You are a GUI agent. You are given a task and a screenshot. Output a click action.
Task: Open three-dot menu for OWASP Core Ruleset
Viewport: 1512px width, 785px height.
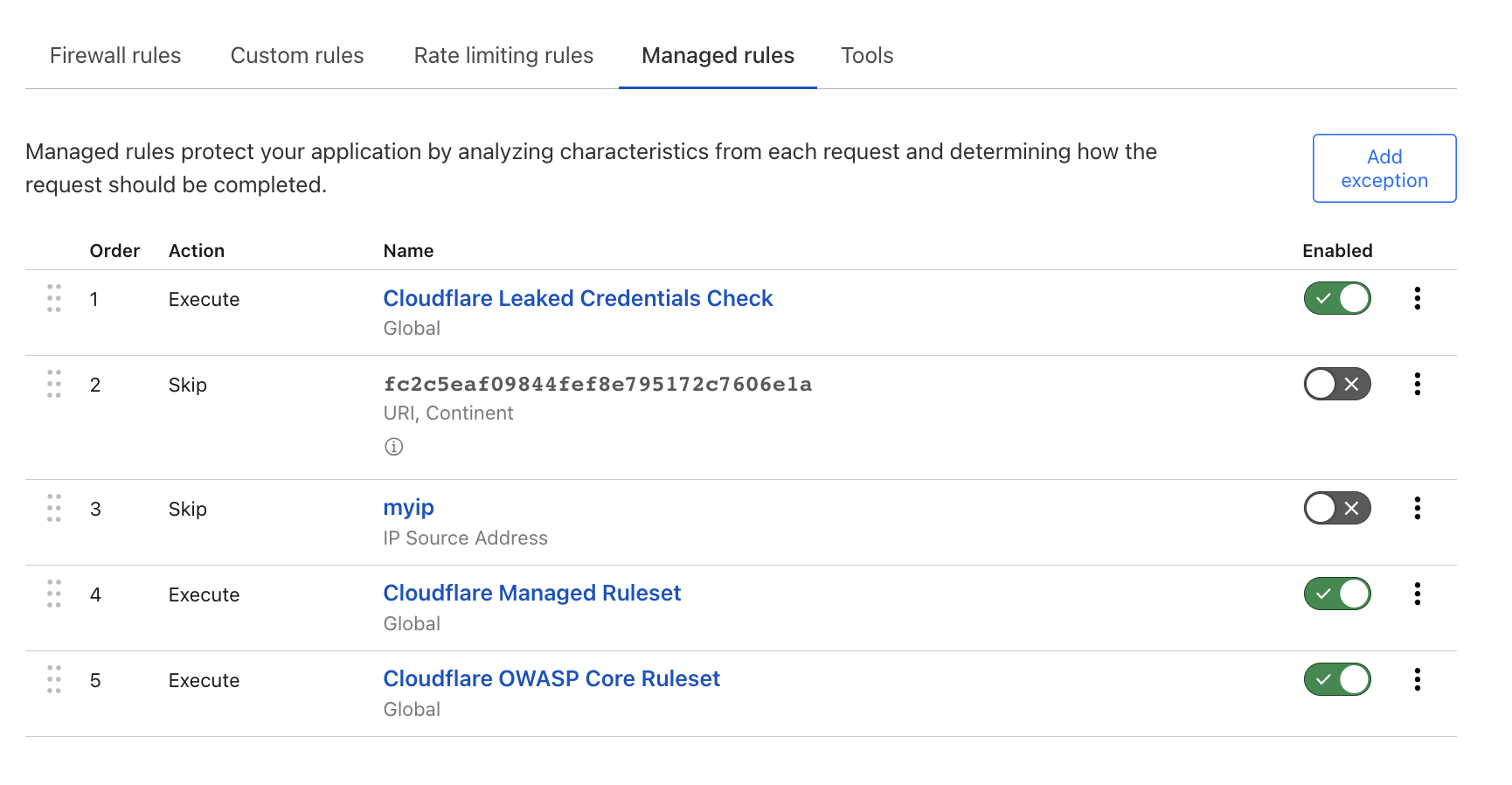coord(1417,679)
